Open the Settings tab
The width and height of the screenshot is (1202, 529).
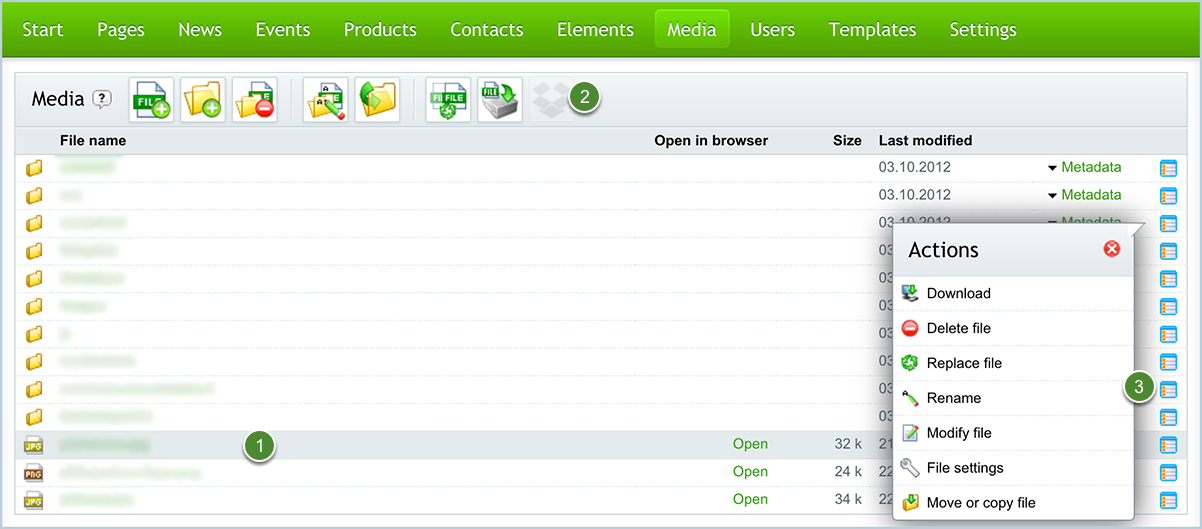click(983, 29)
